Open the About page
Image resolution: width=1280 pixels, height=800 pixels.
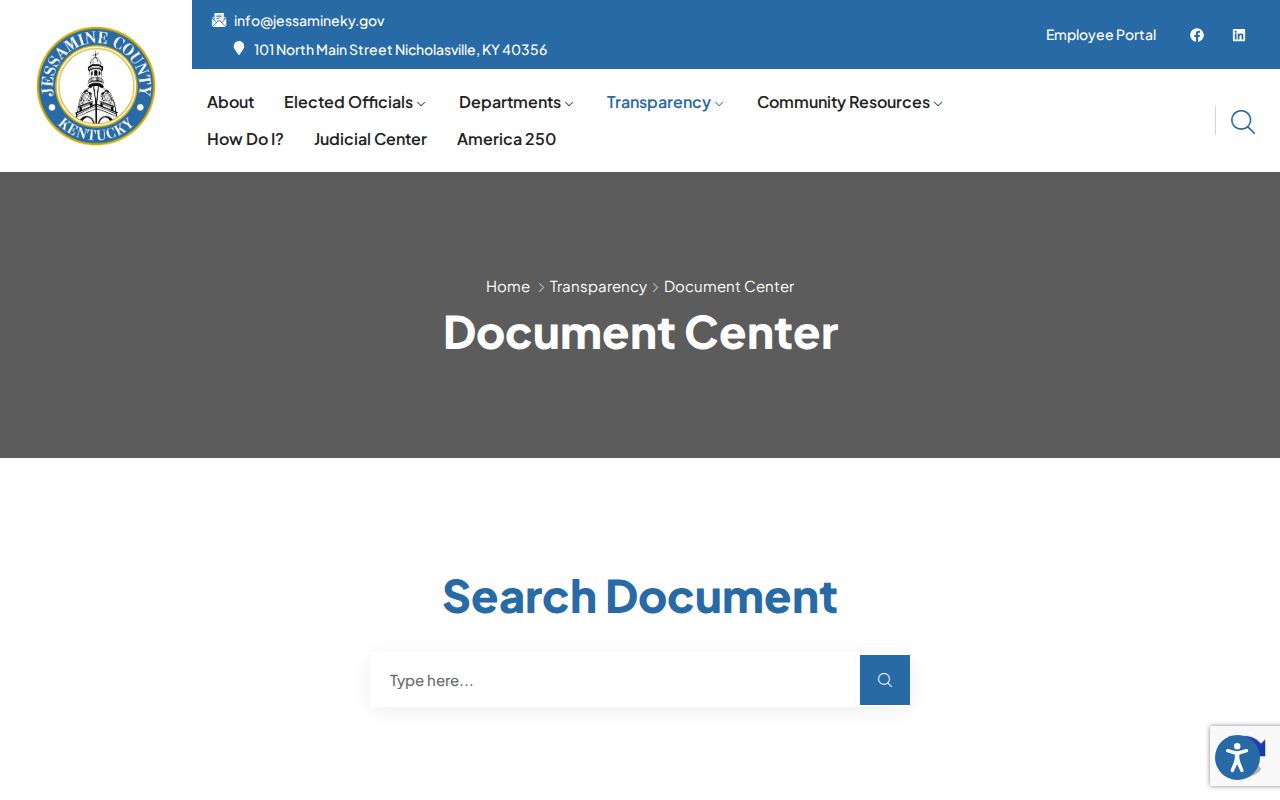click(x=230, y=102)
